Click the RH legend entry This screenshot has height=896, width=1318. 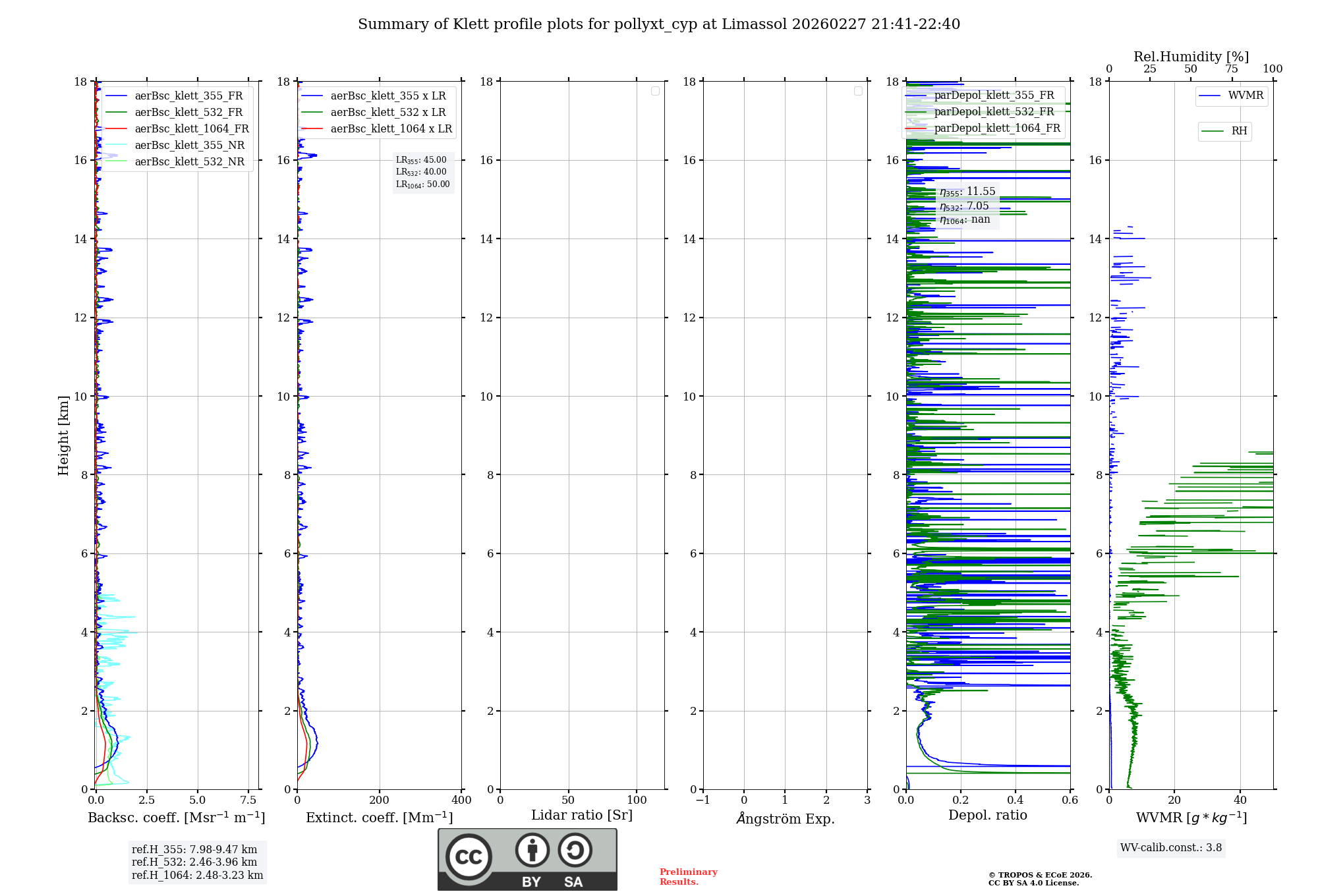pyautogui.click(x=1238, y=131)
